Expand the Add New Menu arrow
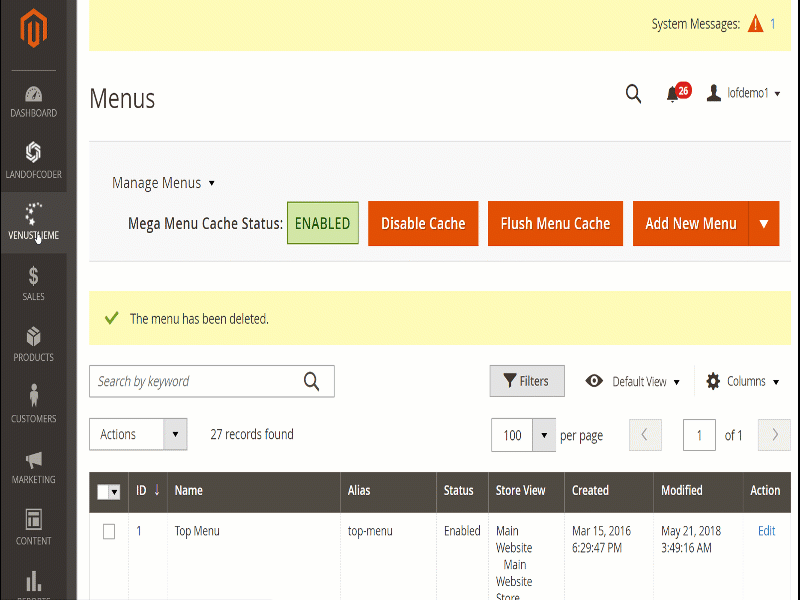Image resolution: width=800 pixels, height=600 pixels. point(763,224)
